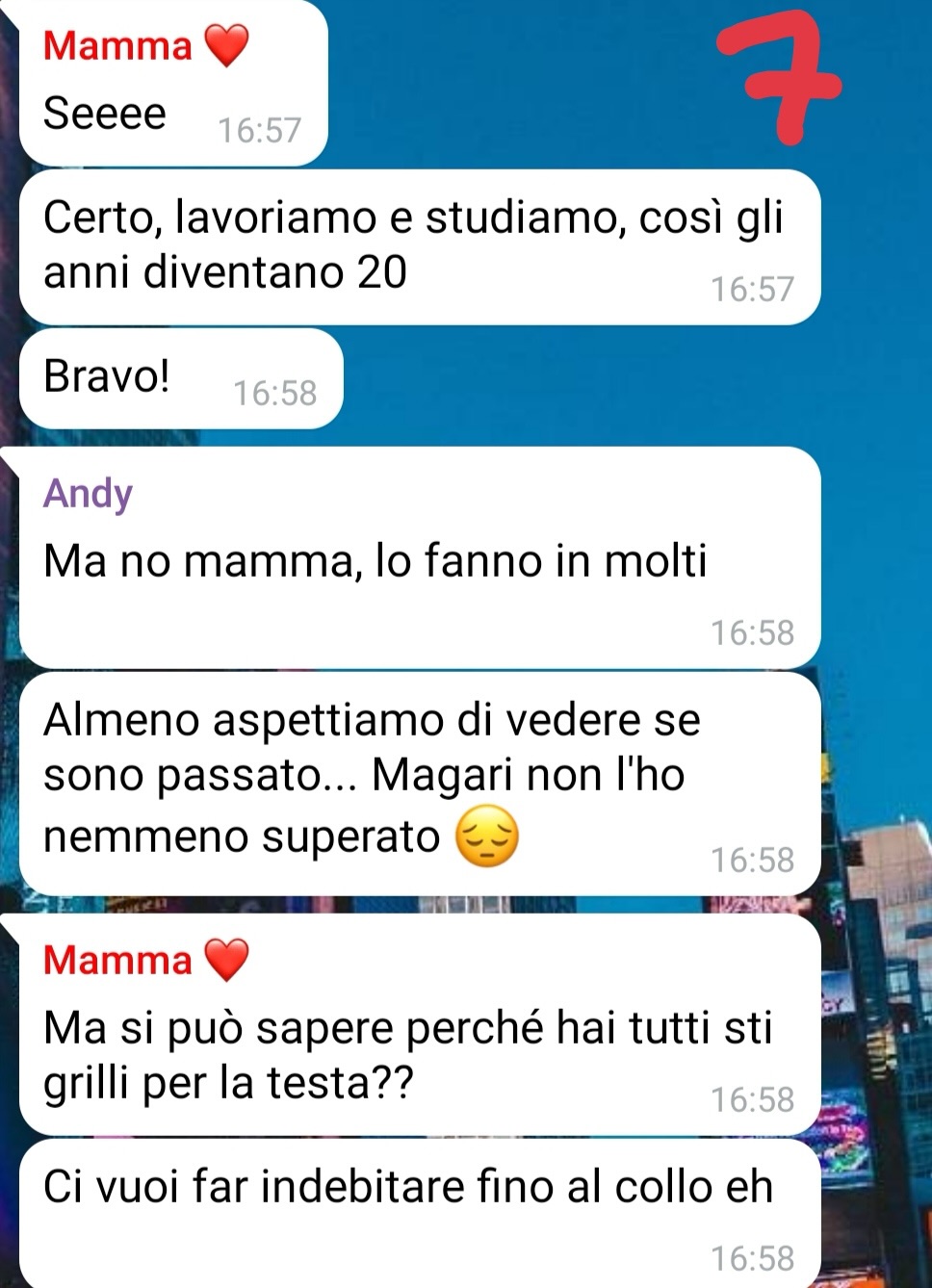Select the 'grilli per la testa??' message
932x1288 pixels.
[420, 1025]
